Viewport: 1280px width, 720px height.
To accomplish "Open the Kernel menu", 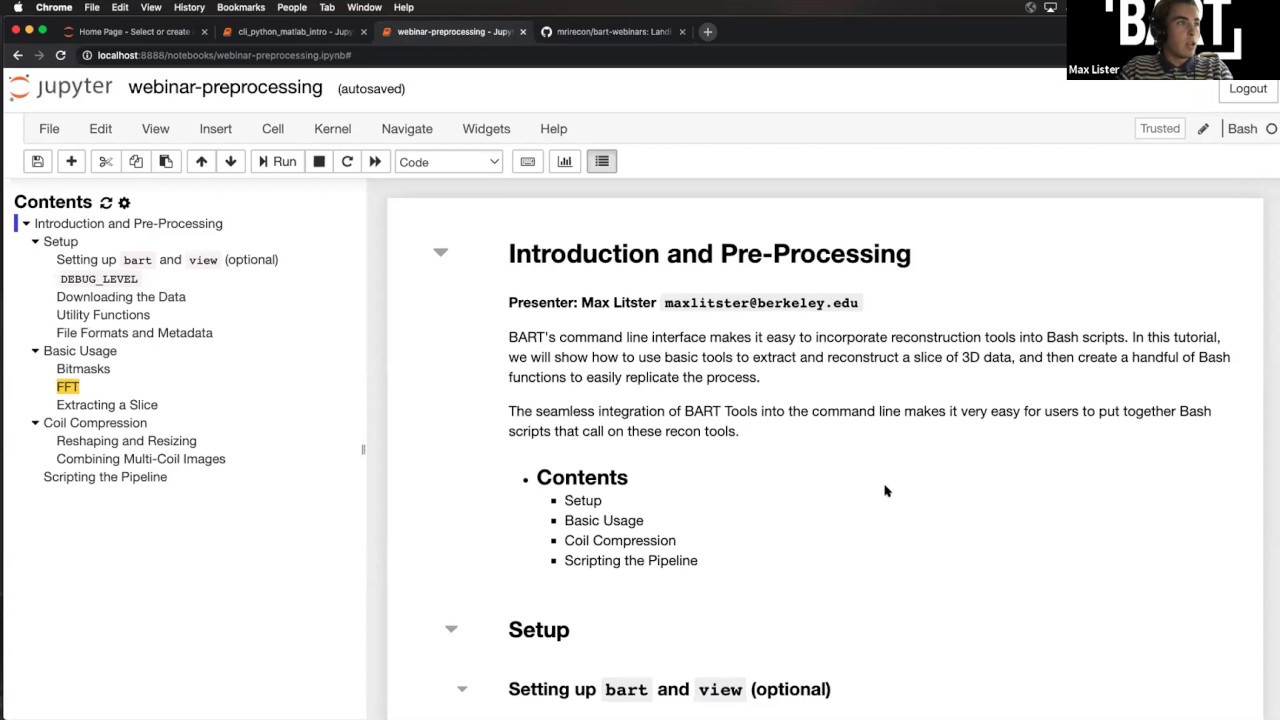I will [x=332, y=129].
